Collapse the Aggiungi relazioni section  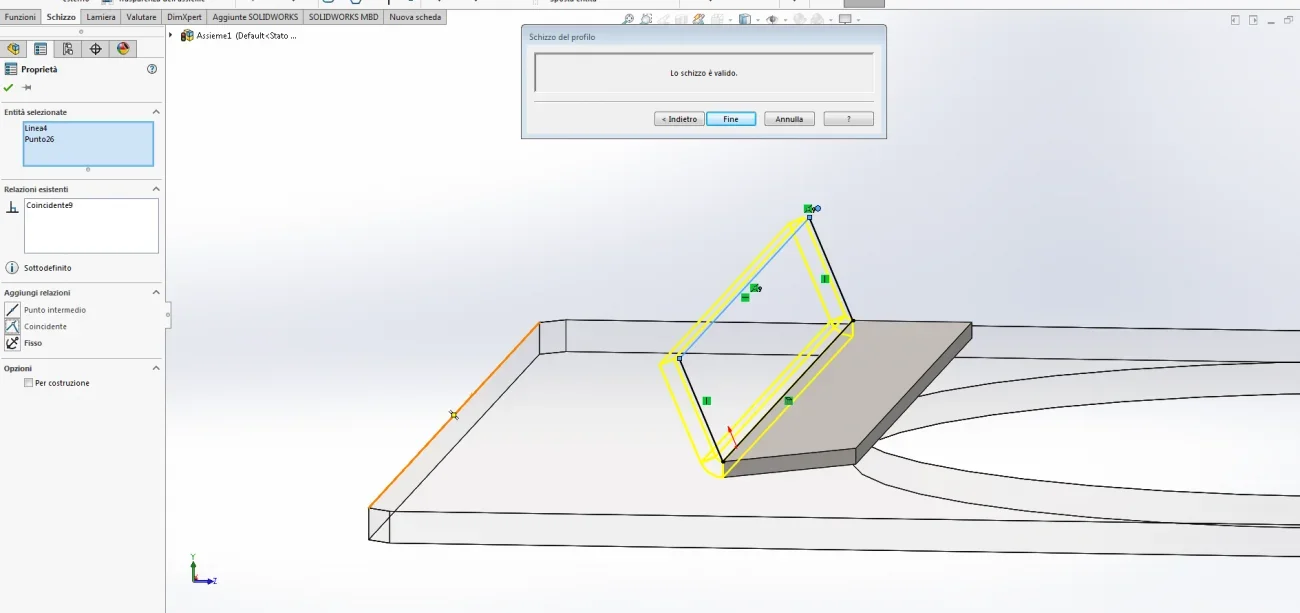tap(155, 292)
